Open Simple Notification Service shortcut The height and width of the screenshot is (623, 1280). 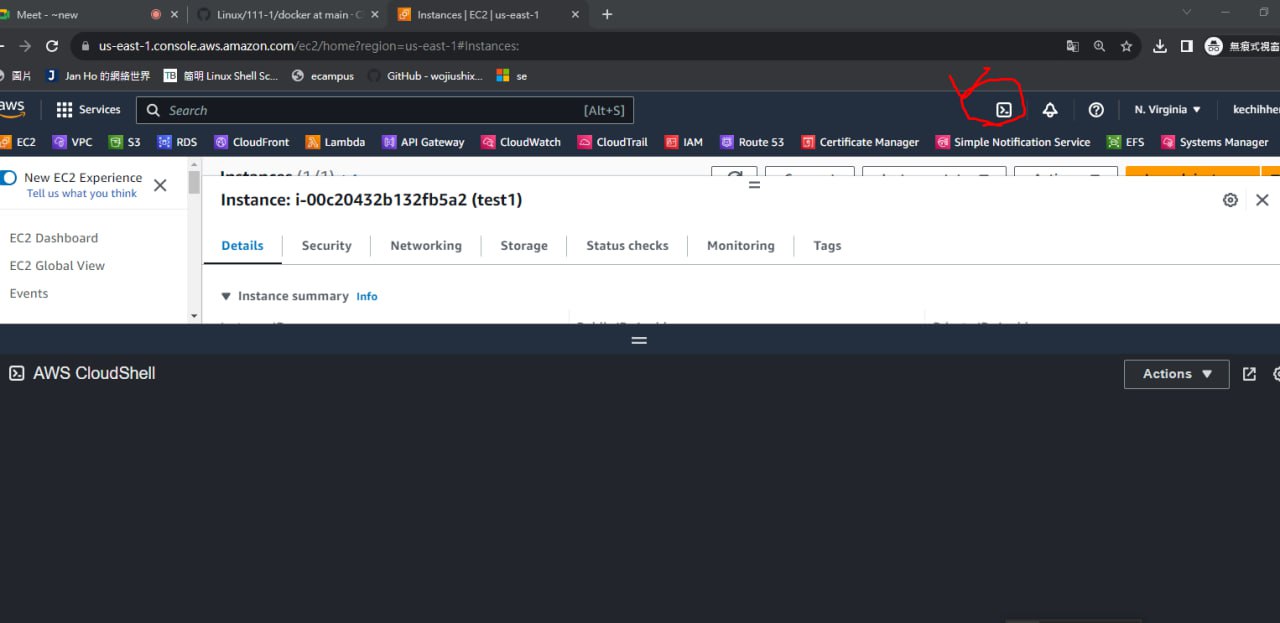tap(1013, 142)
